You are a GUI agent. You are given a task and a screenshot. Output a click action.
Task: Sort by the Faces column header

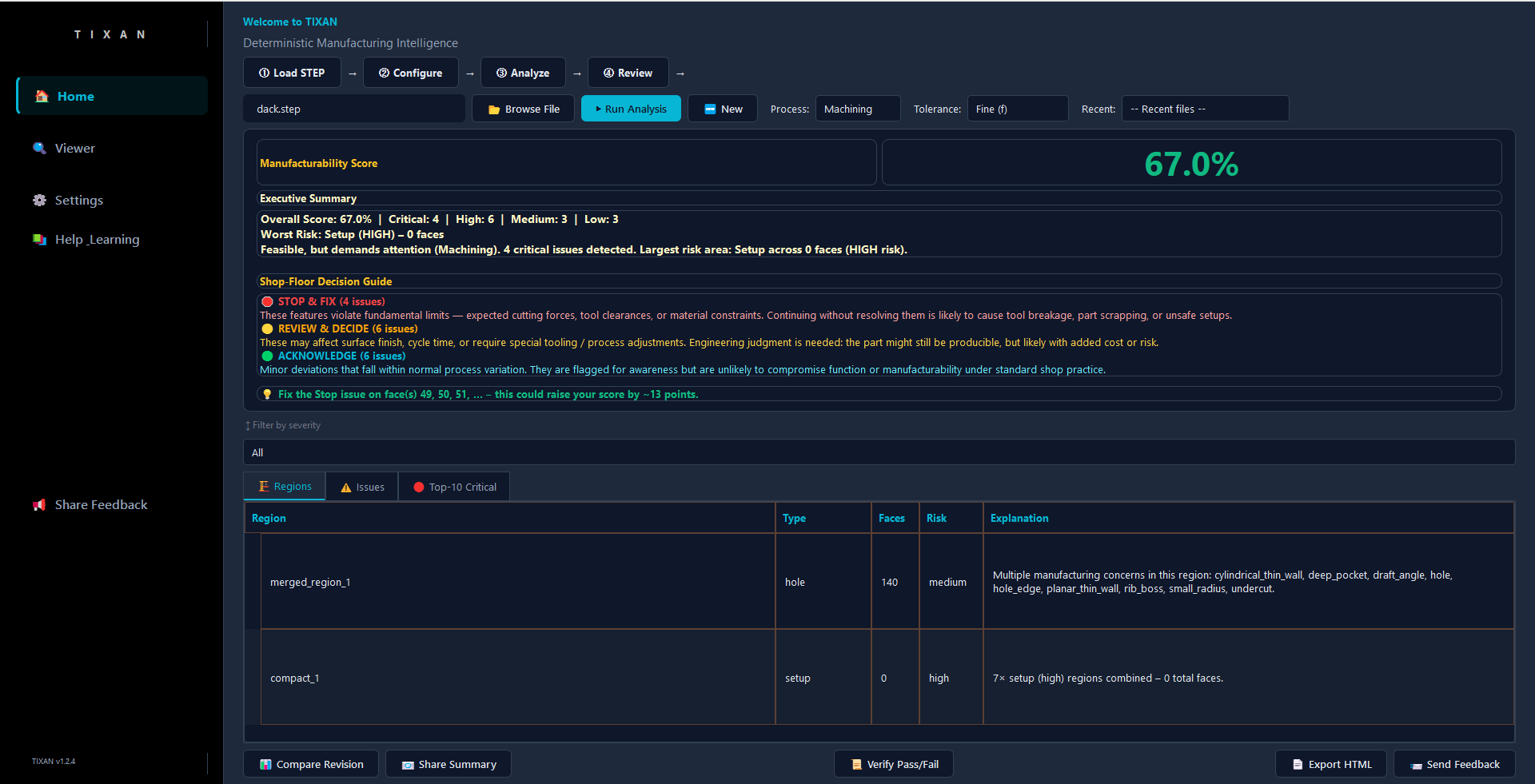point(895,518)
